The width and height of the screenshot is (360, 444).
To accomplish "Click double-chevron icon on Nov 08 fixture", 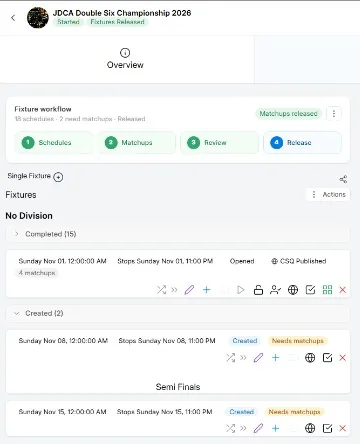I will [x=243, y=358].
